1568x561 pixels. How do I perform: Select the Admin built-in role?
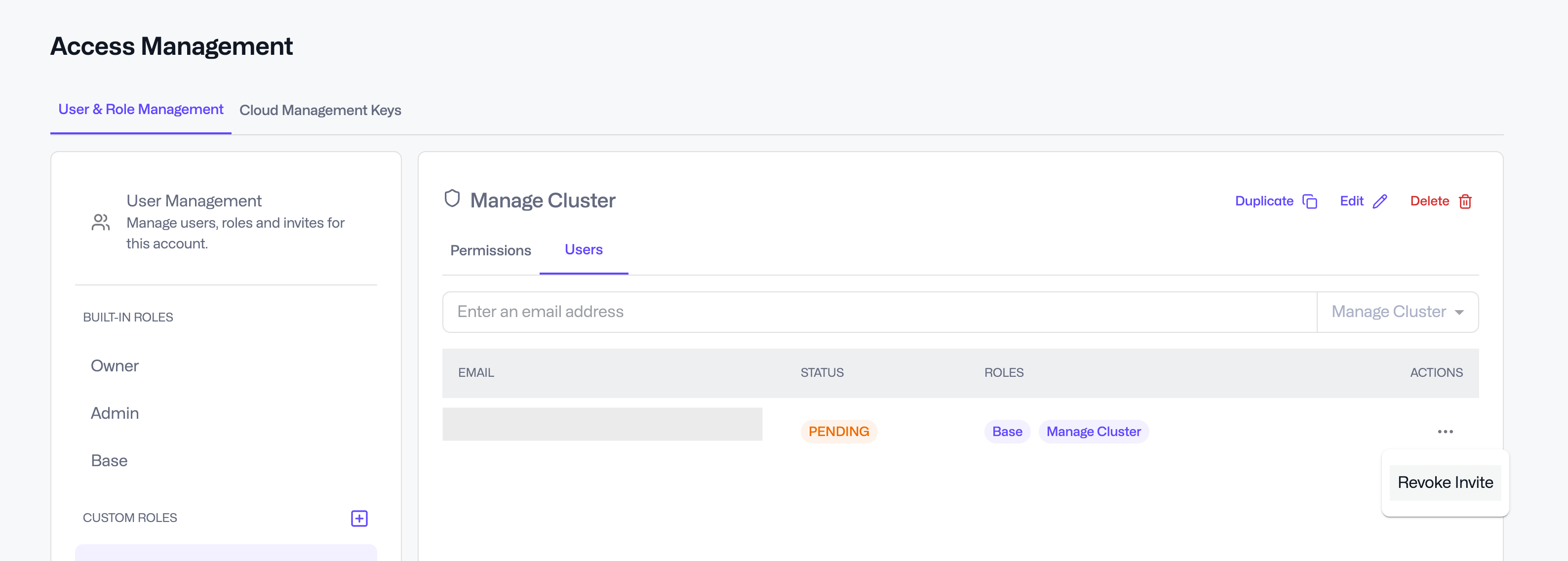115,414
